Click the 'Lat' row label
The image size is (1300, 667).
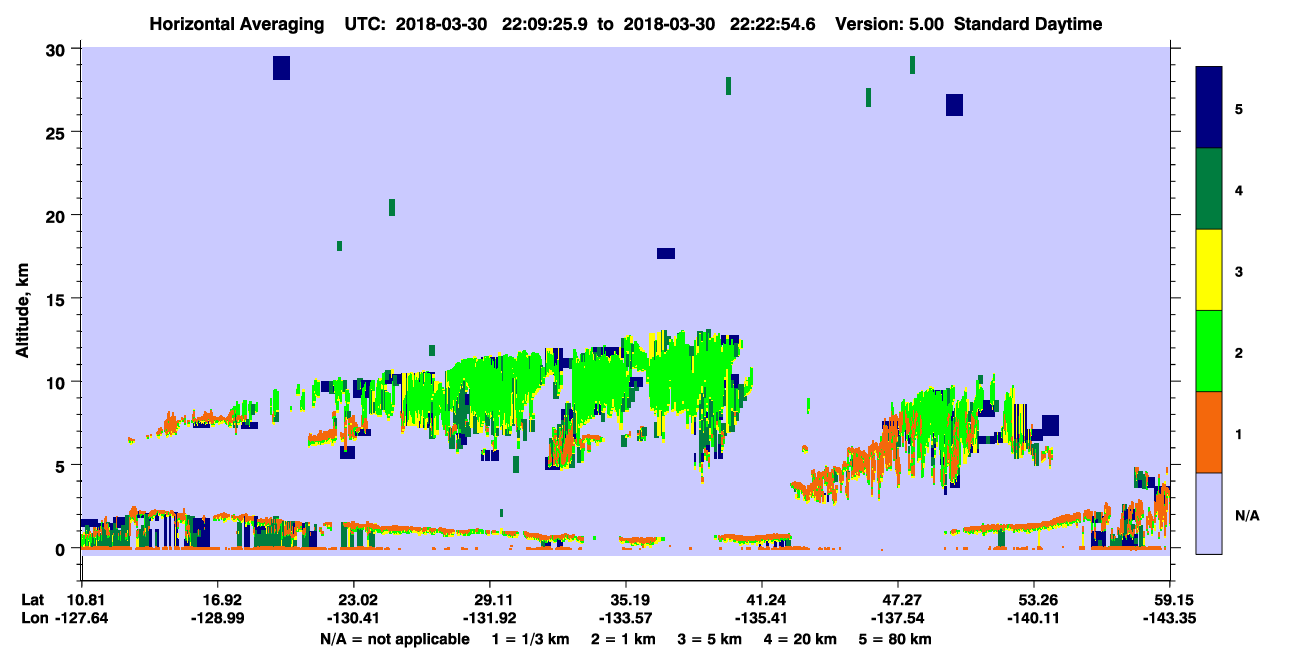point(32,600)
